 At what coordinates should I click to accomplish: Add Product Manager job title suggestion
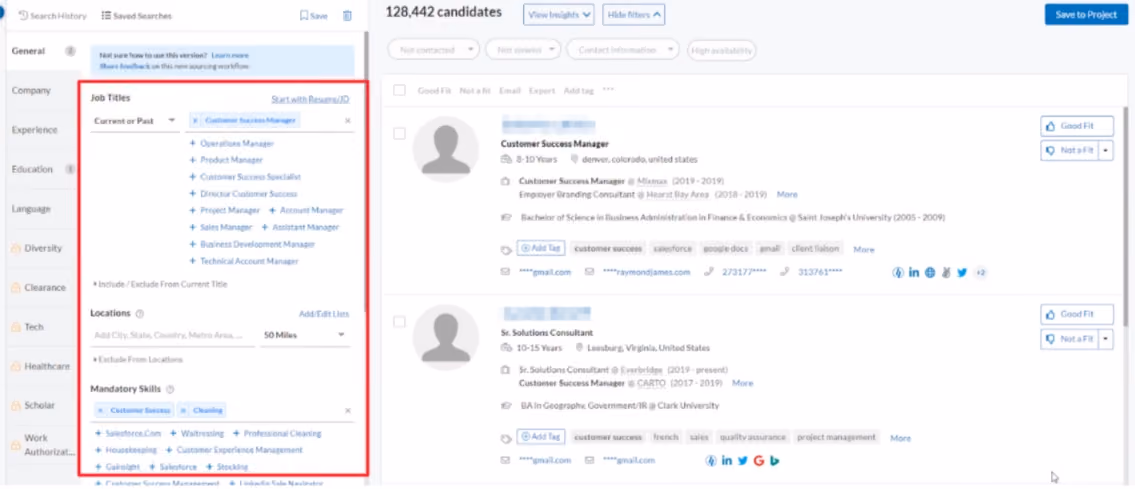226,160
